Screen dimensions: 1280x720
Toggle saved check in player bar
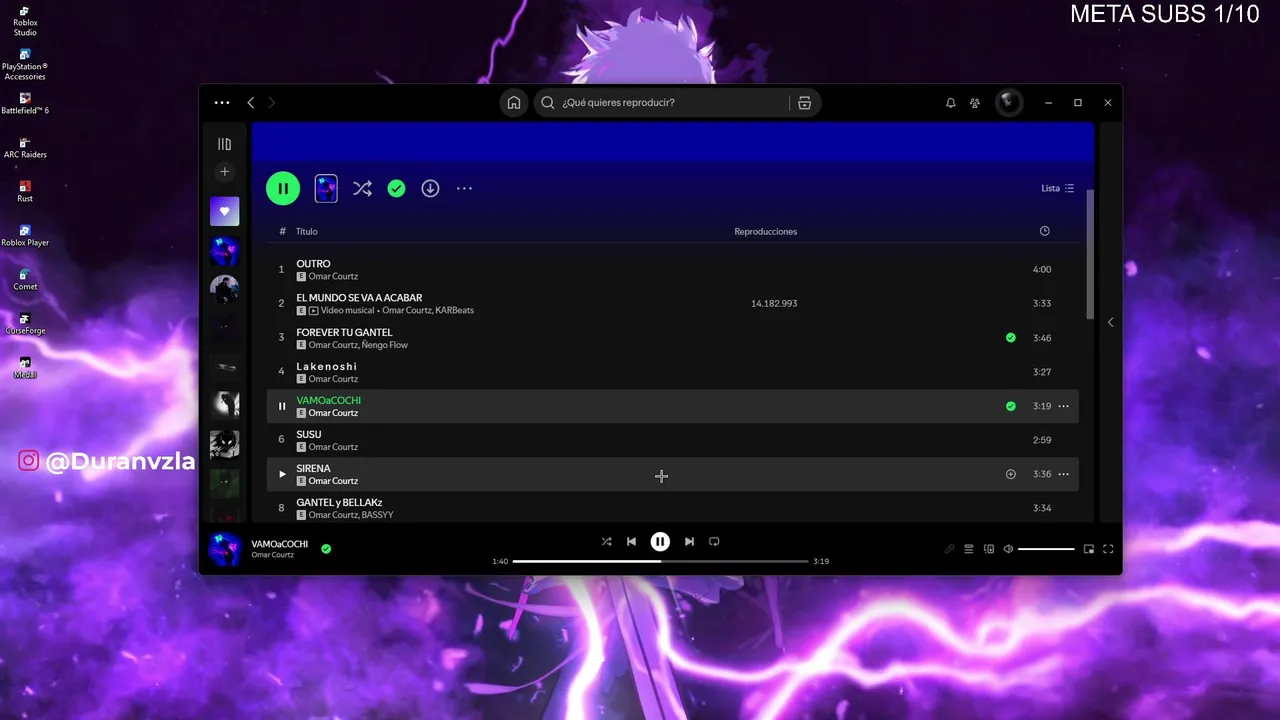tap(326, 548)
